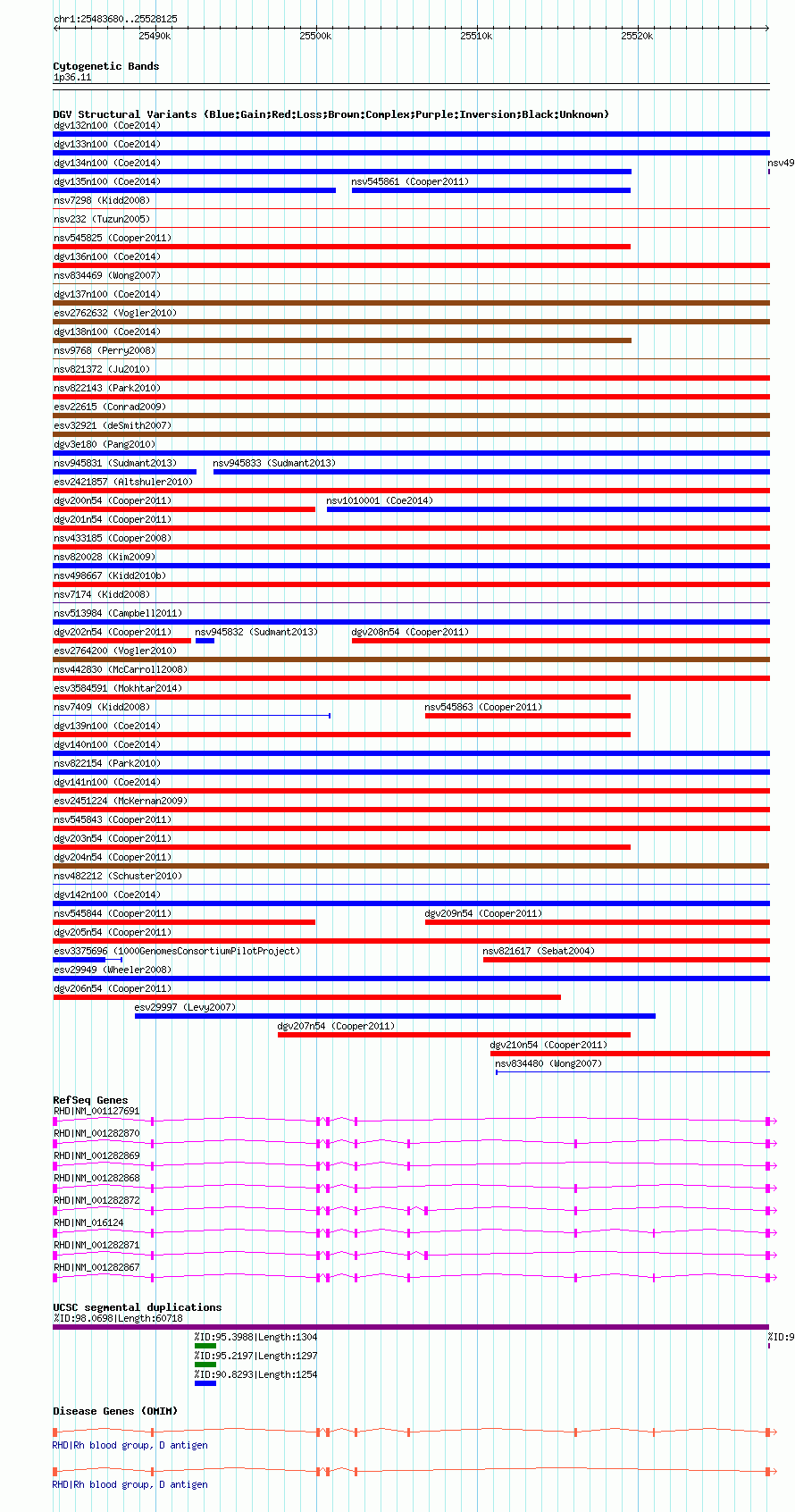The image size is (795, 1512).
Task: Click the esv32921 (deSmith2007) variant label
Action: (x=113, y=425)
